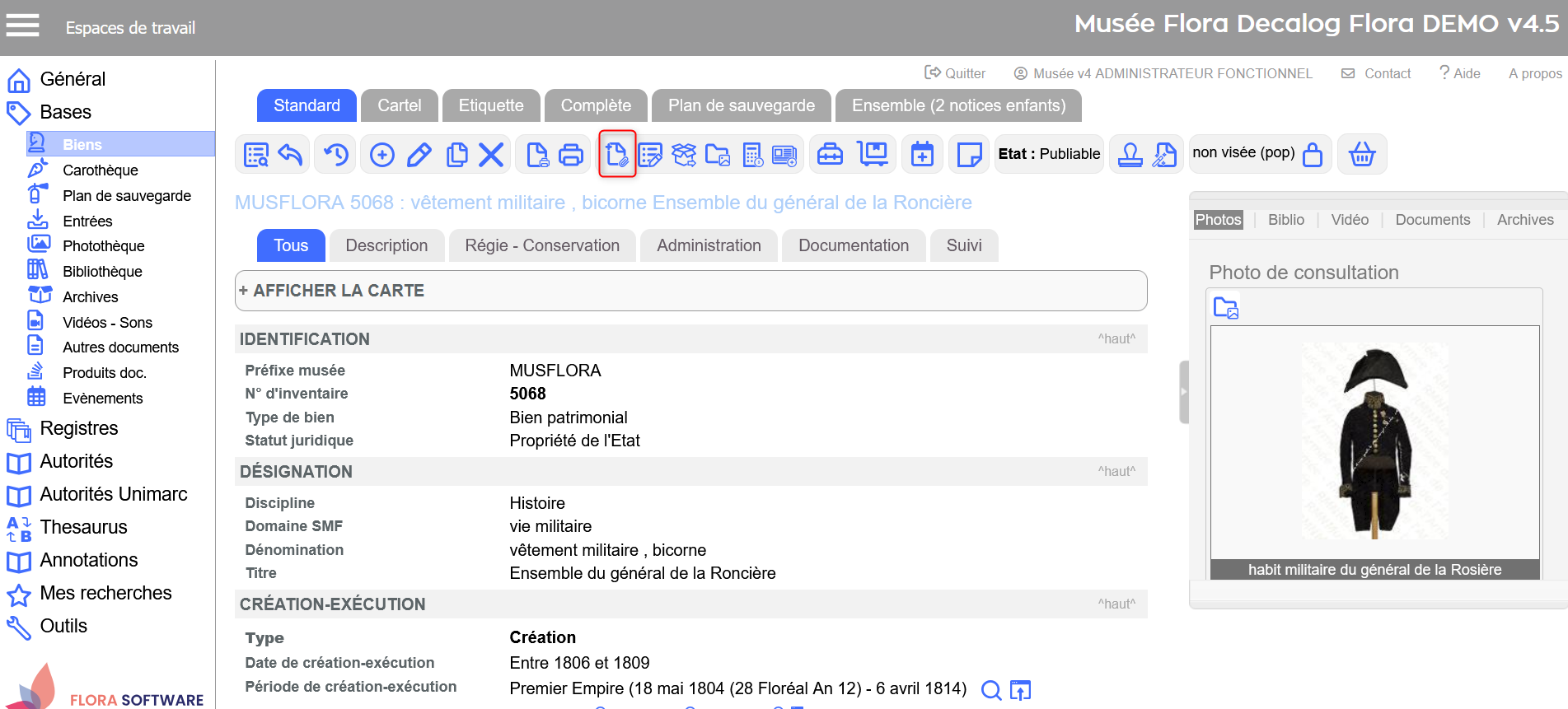The width and height of the screenshot is (1568, 709).
Task: Jump to top via IDENTIFICATION ^haut^ link
Action: pyautogui.click(x=1116, y=339)
